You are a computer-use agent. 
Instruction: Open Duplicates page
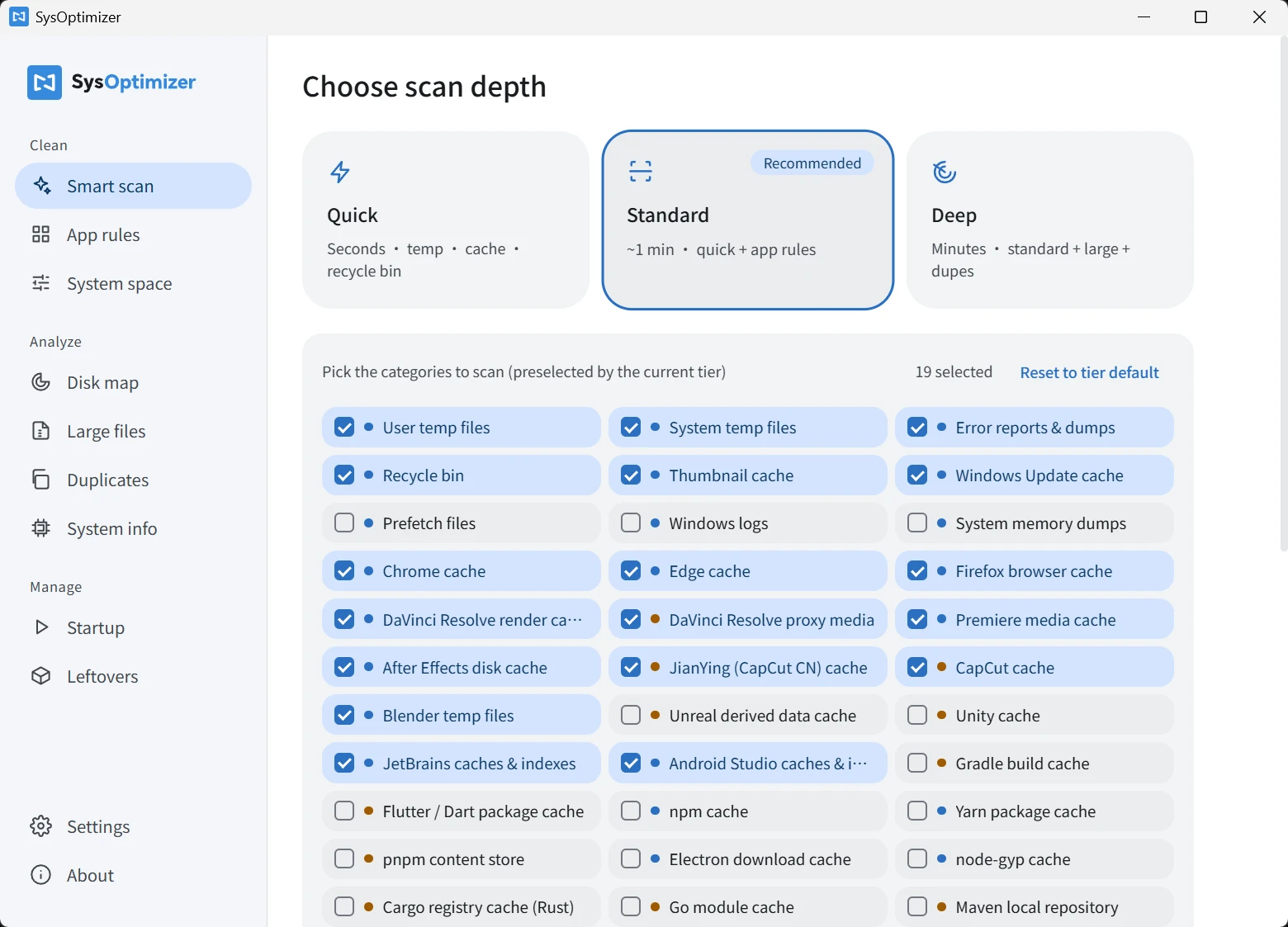click(133, 480)
